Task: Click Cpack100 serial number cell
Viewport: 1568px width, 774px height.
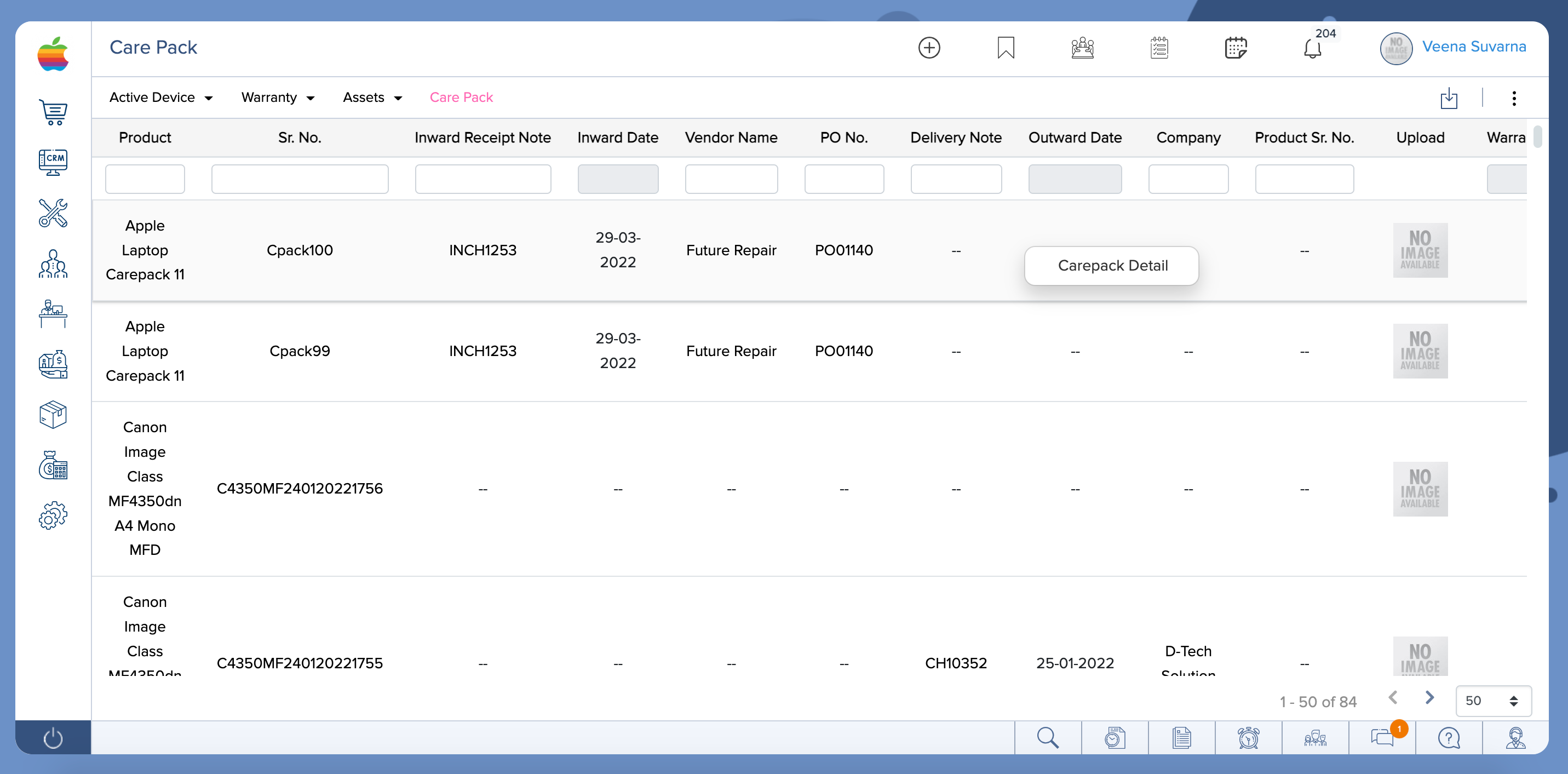Action: (x=300, y=250)
